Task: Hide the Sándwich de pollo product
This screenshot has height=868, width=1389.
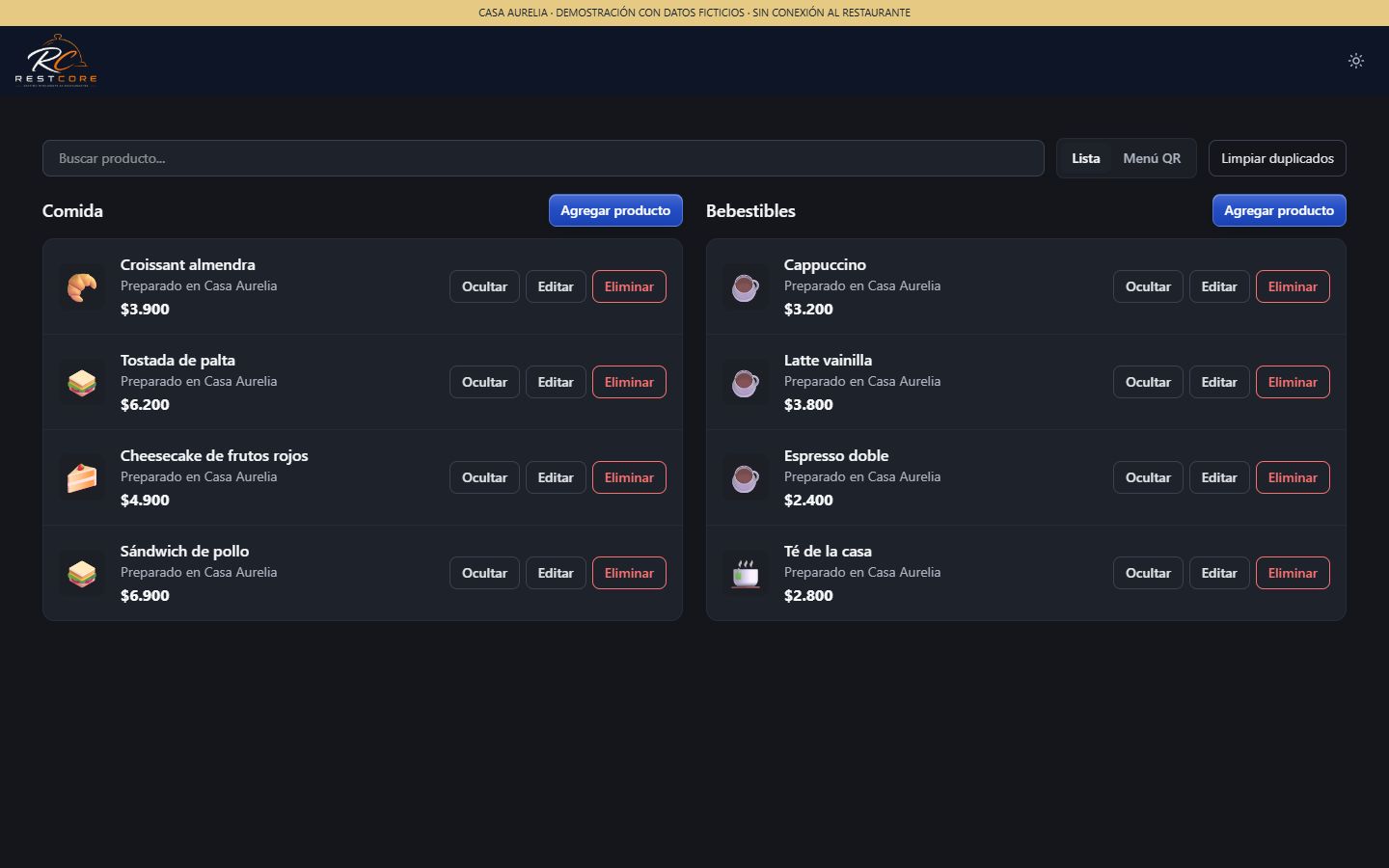Action: coord(484,573)
